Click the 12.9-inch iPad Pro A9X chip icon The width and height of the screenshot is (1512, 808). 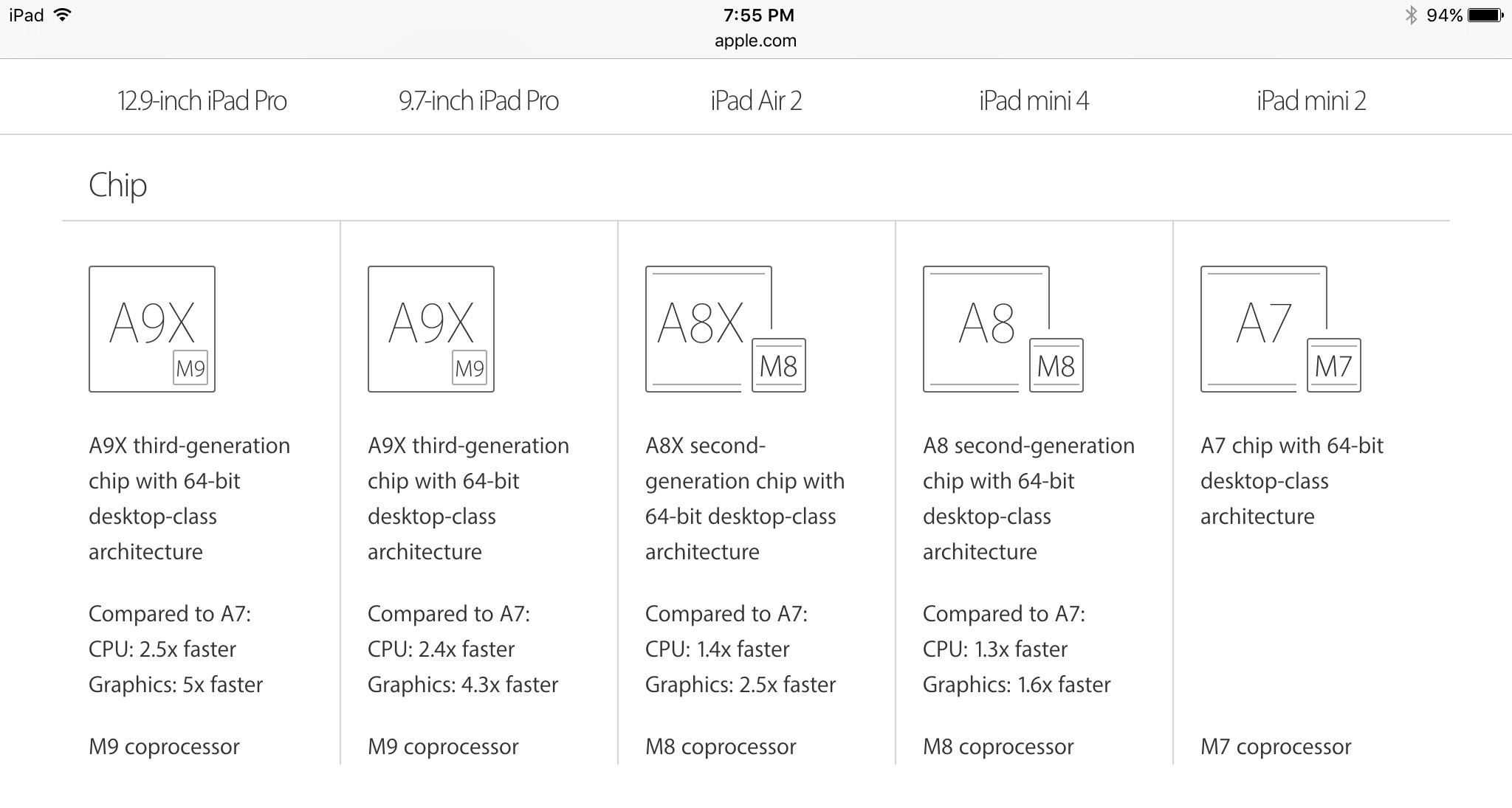(152, 329)
